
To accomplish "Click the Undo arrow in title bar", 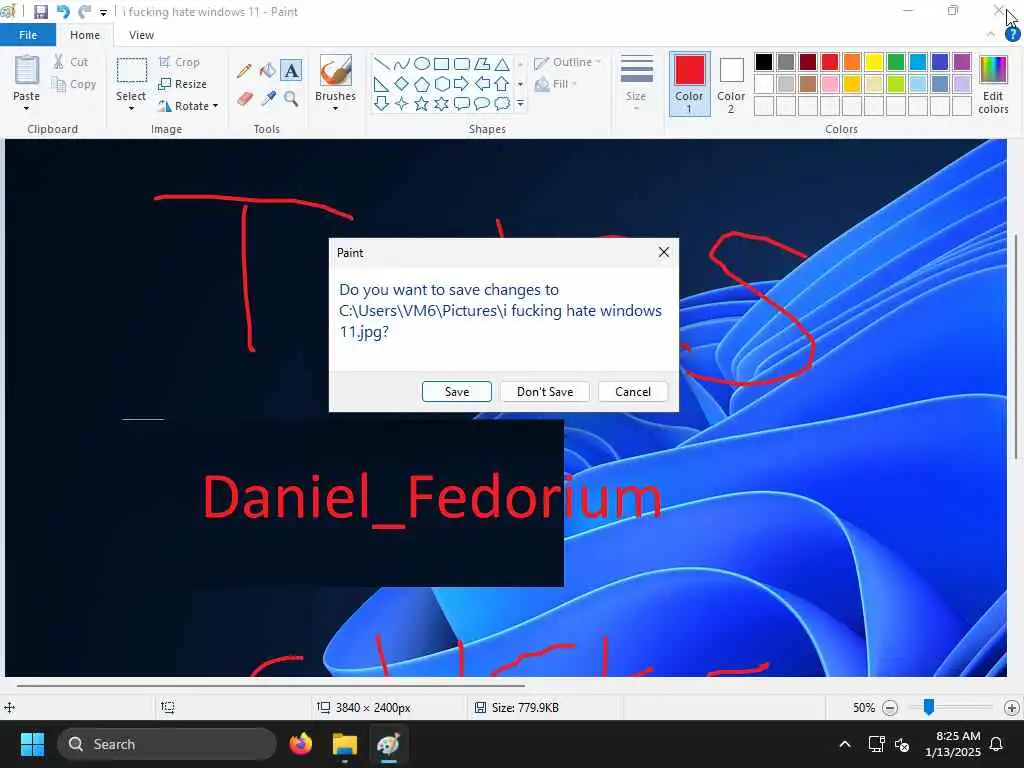I will (63, 12).
